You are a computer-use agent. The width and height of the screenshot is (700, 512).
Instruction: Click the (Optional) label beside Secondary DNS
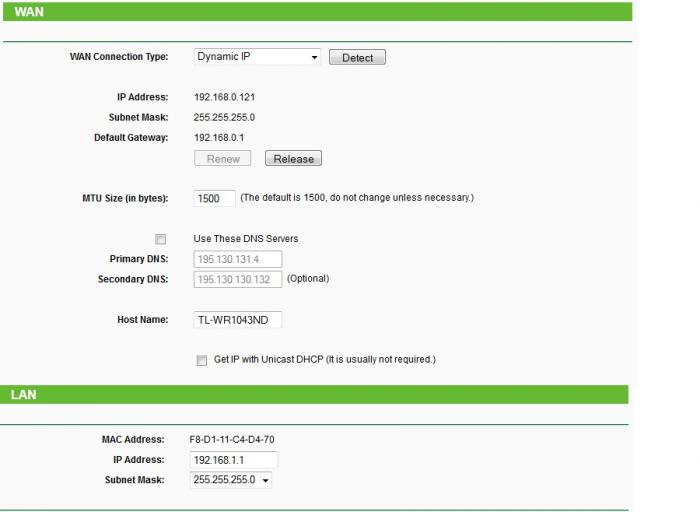click(x=308, y=279)
